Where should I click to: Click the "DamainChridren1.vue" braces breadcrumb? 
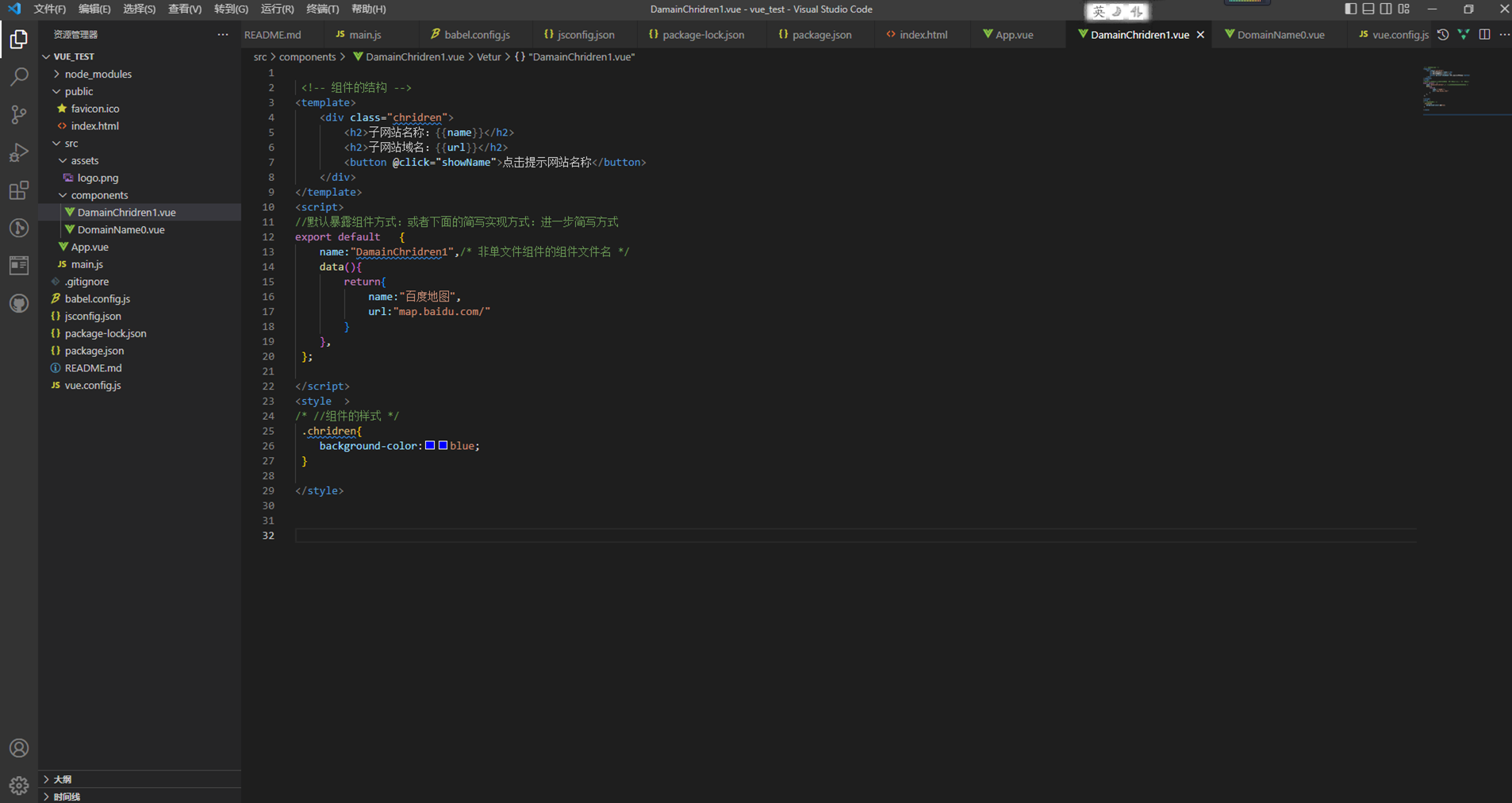tap(575, 57)
